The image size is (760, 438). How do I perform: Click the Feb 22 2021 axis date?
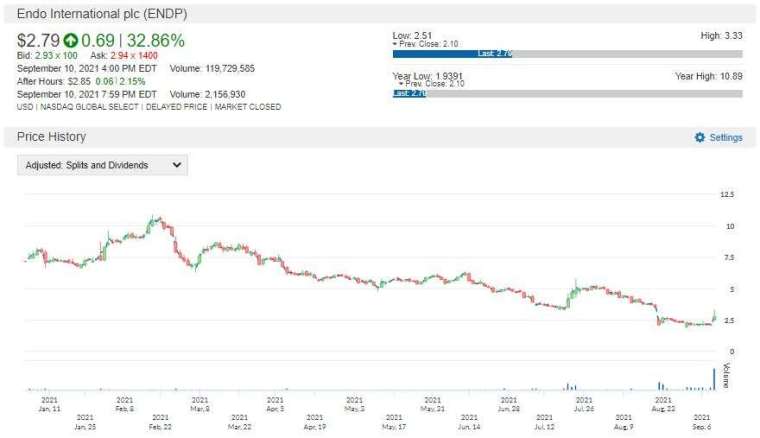160,422
